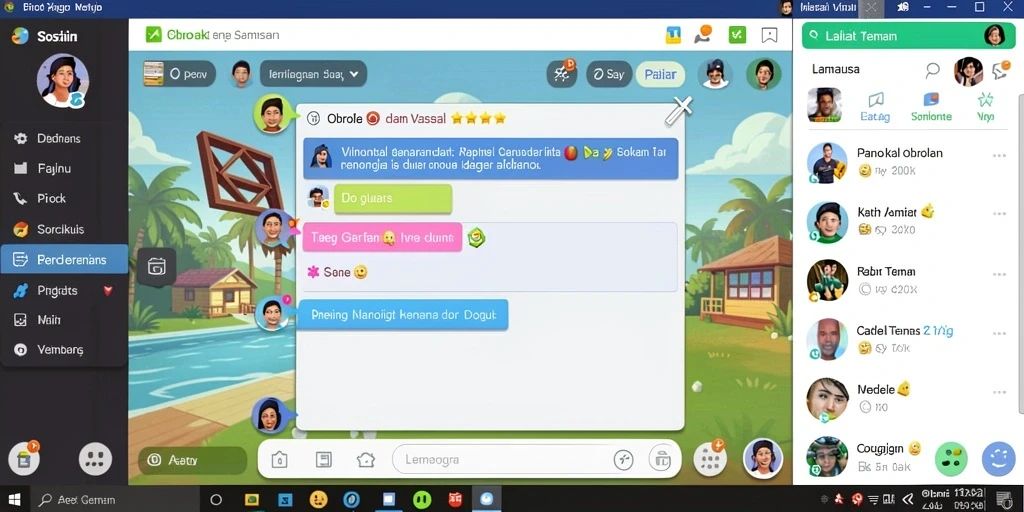The height and width of the screenshot is (512, 1024).
Task: Switch to the Sonlonte tab
Action: point(931,108)
